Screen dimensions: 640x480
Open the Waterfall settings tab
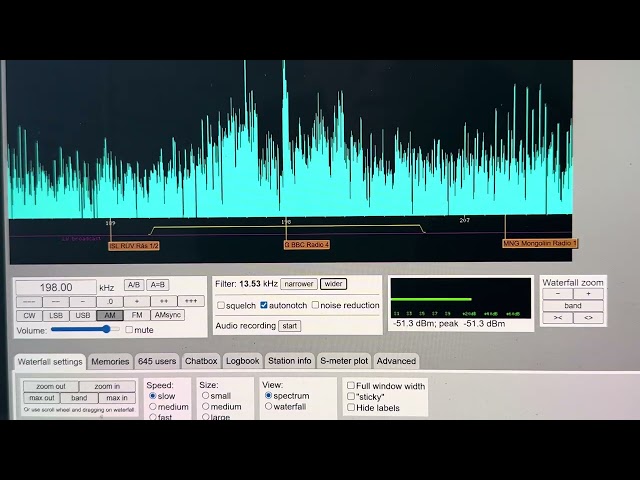[x=50, y=362]
